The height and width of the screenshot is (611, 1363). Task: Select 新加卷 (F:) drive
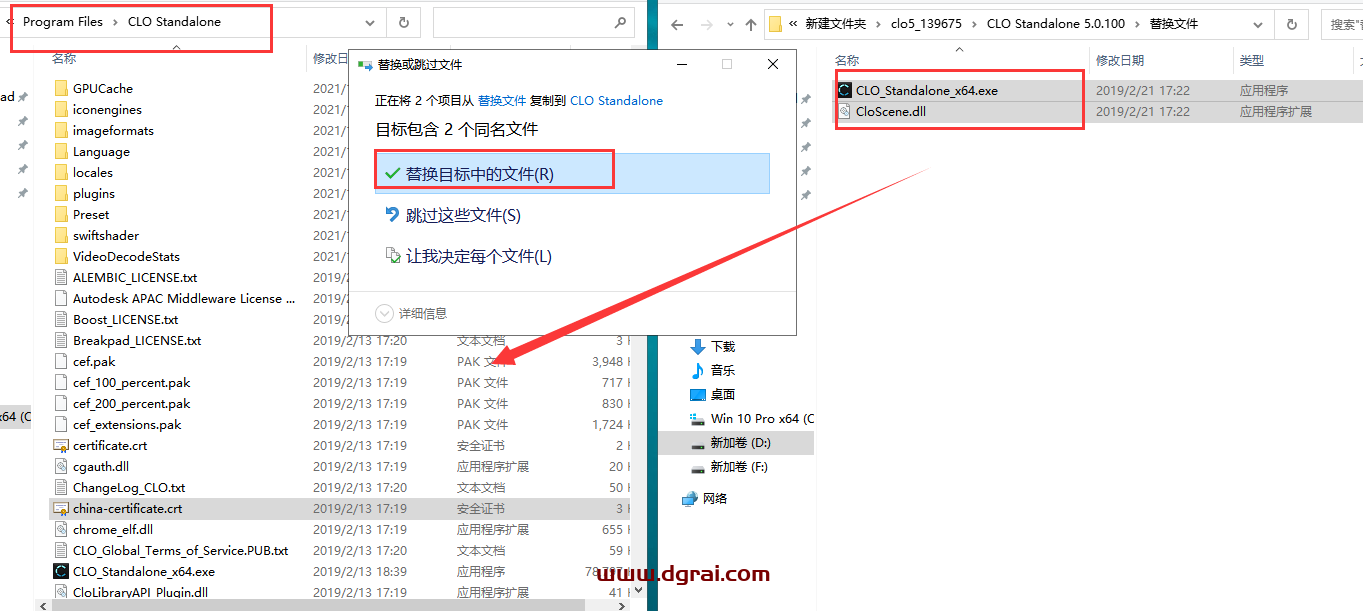739,466
